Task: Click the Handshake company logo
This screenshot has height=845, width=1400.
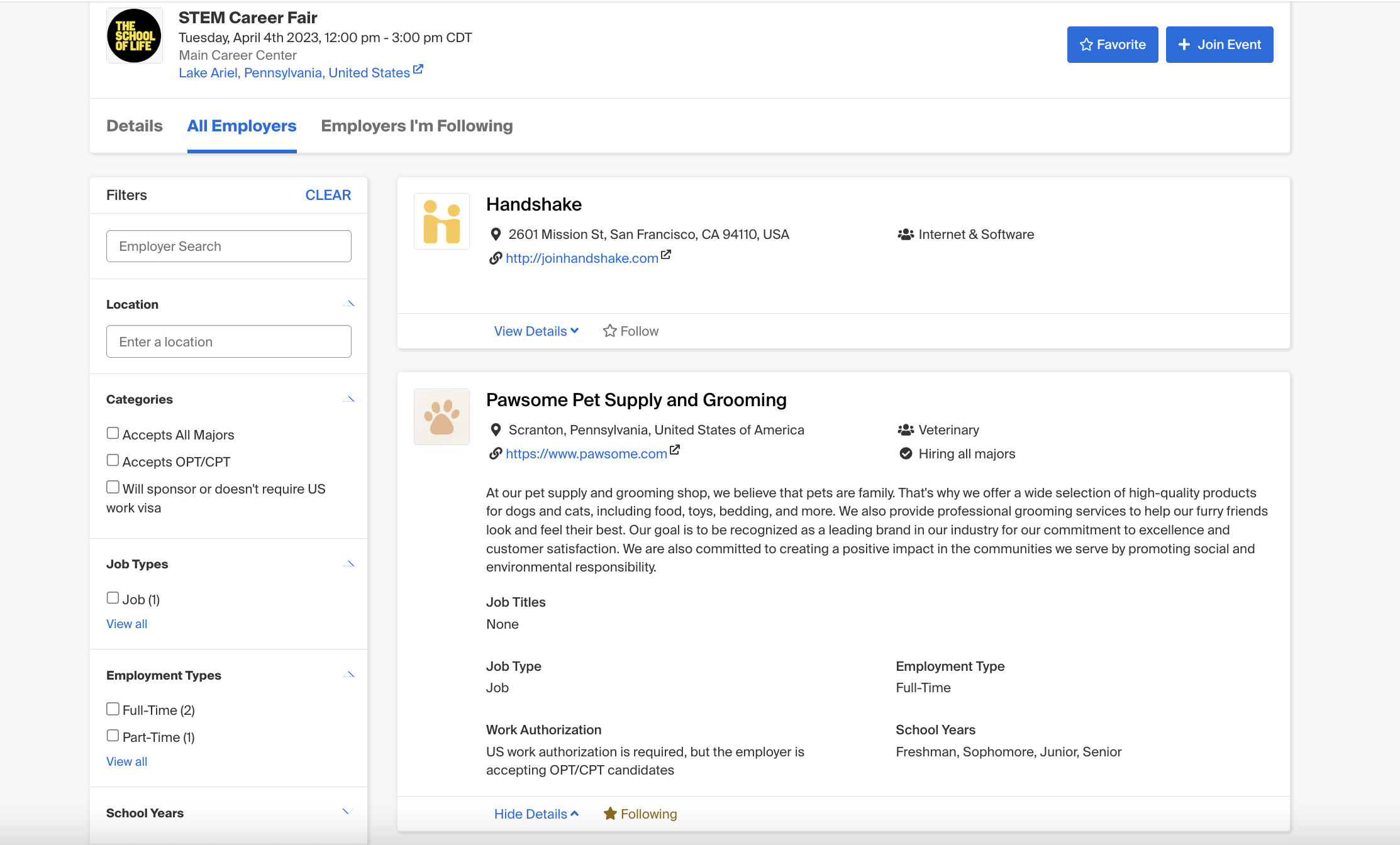Action: 442,221
